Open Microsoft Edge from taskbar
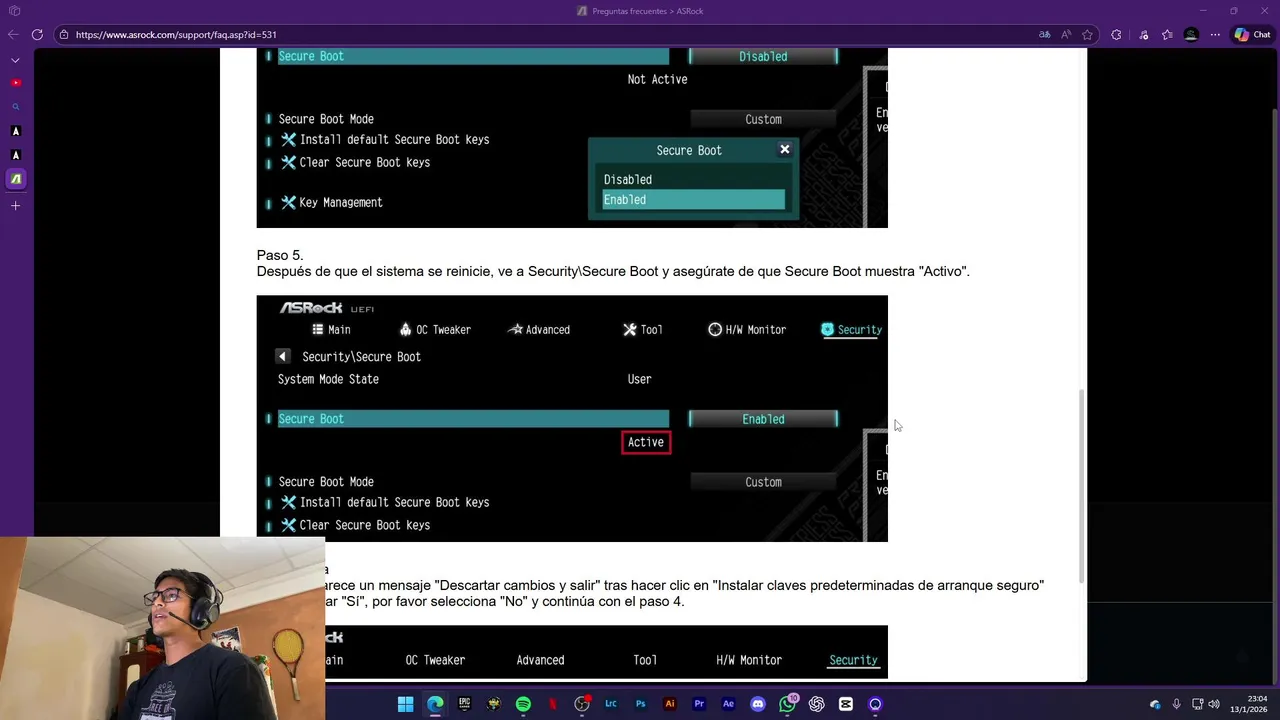1280x720 pixels. [x=435, y=704]
